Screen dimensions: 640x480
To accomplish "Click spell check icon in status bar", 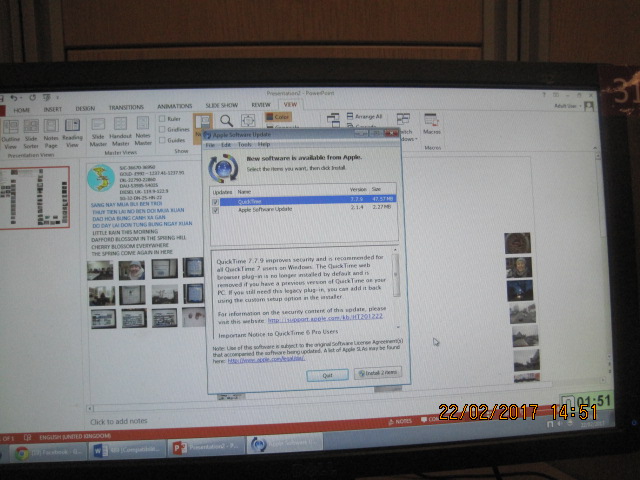I will point(27,438).
